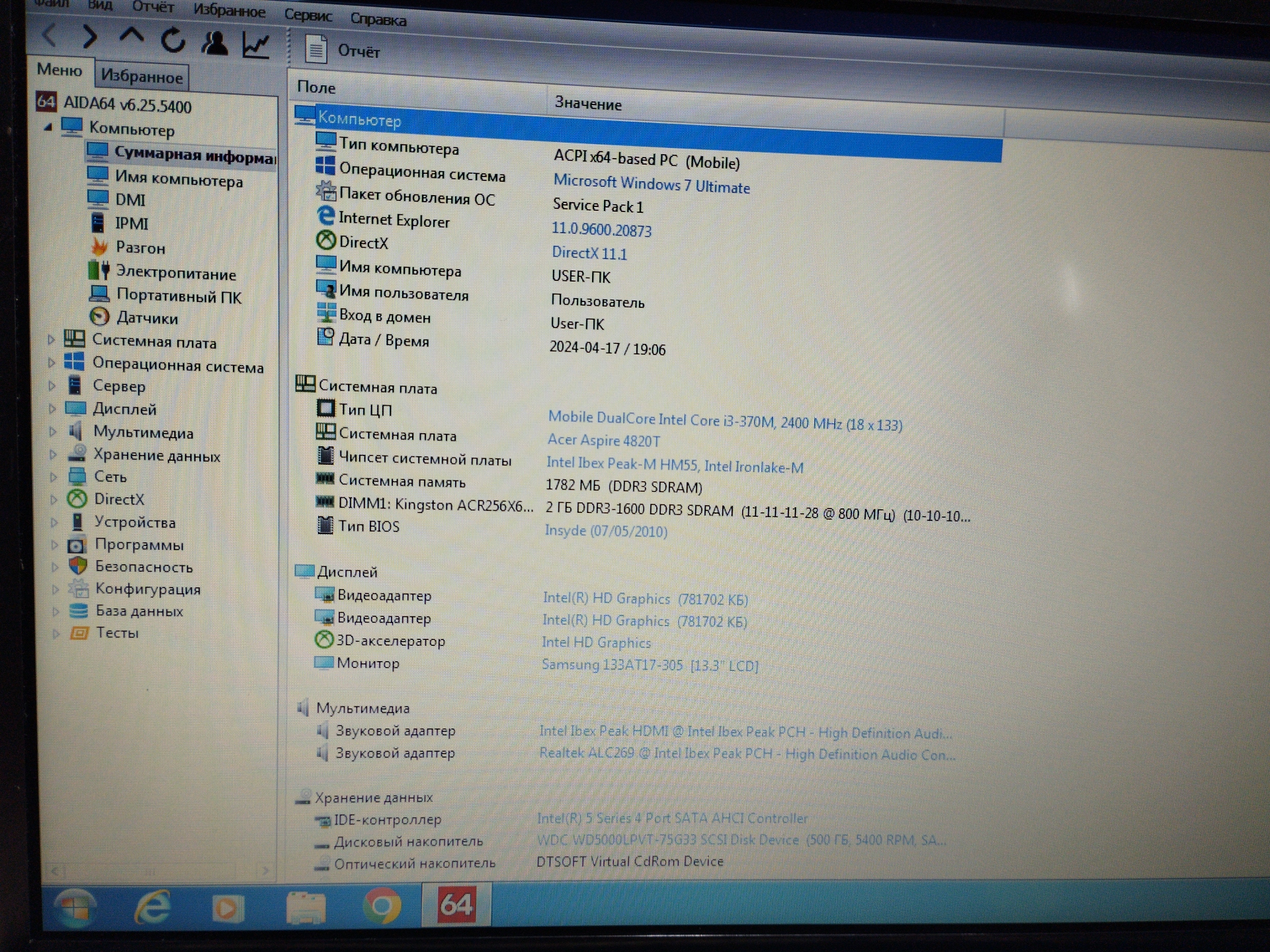Viewport: 1270px width, 952px height.
Task: Select Суммарная информация tree item
Action: point(182,155)
